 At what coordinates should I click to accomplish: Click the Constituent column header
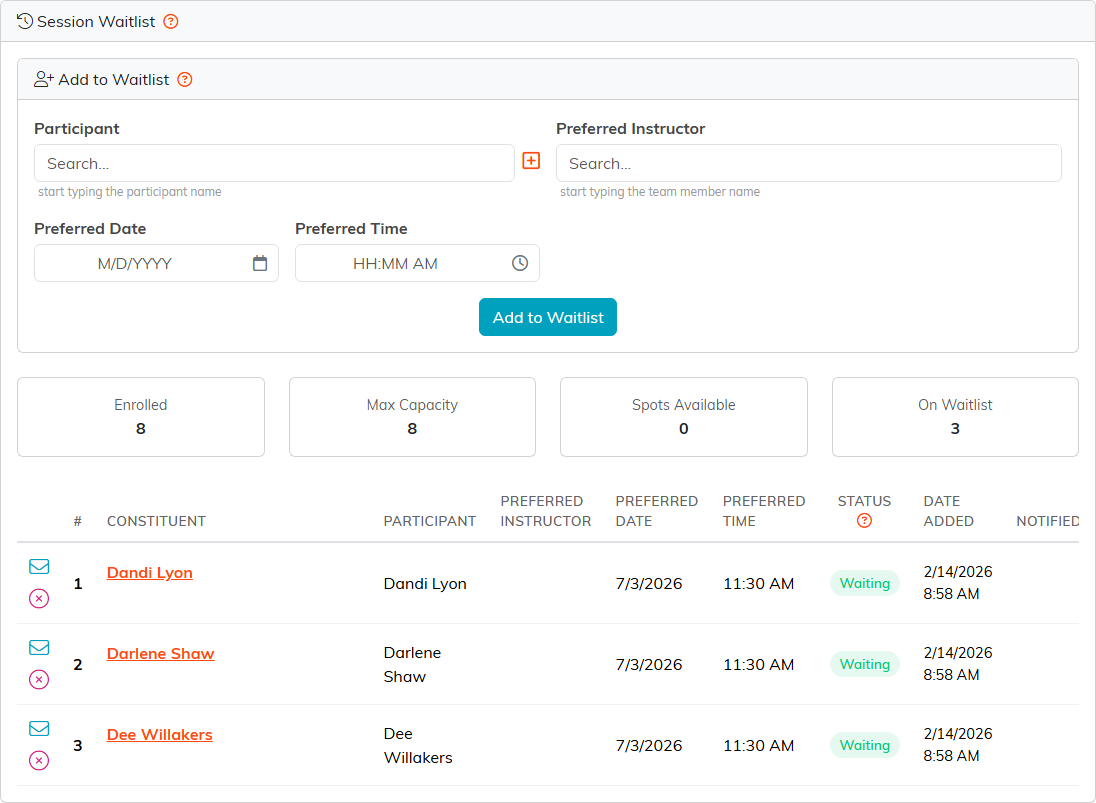point(157,521)
